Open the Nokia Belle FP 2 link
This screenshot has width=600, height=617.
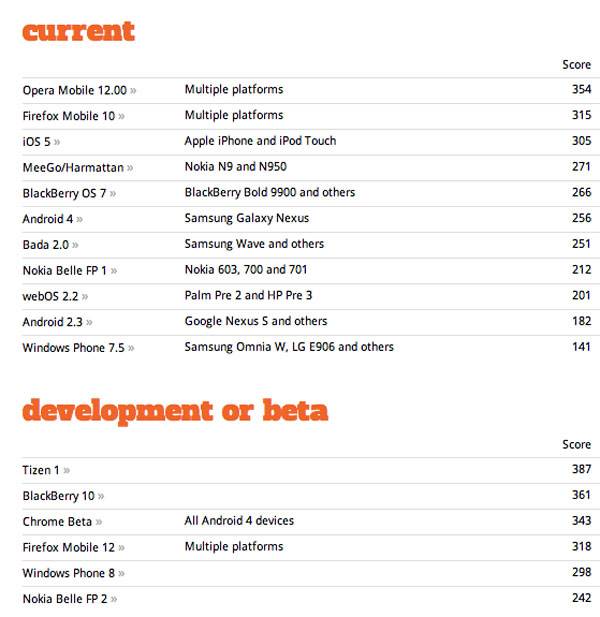(x=70, y=599)
